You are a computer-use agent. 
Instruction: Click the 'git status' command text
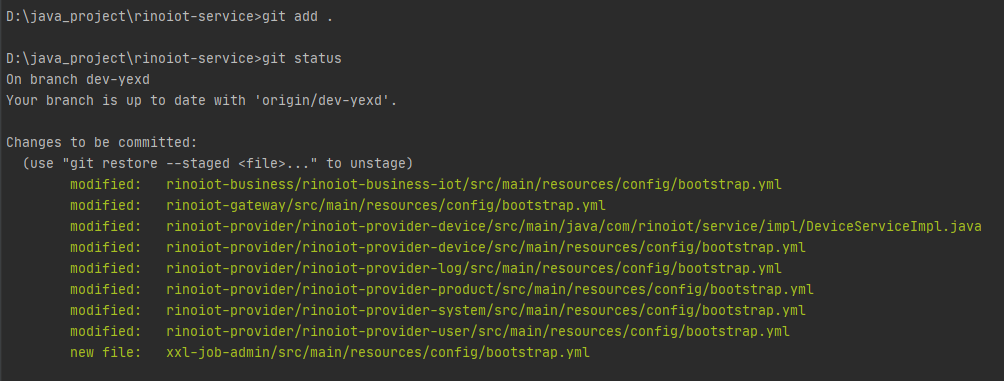(302, 59)
